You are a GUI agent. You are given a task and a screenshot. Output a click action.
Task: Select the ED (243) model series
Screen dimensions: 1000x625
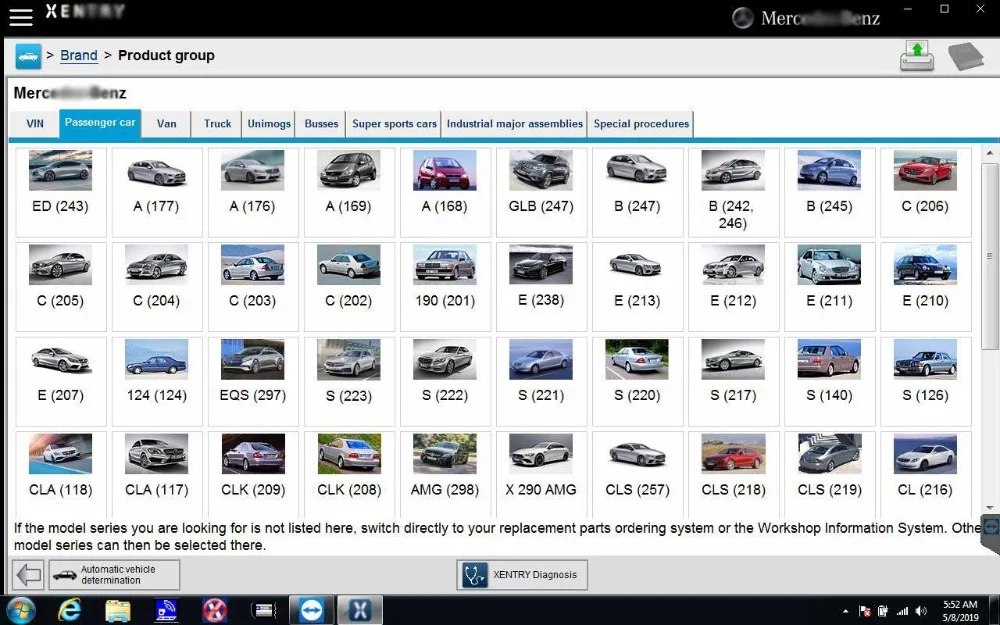[61, 192]
